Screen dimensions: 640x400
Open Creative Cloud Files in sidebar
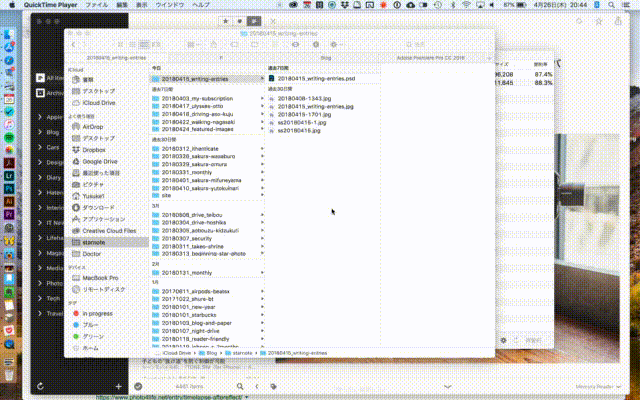tap(108, 230)
